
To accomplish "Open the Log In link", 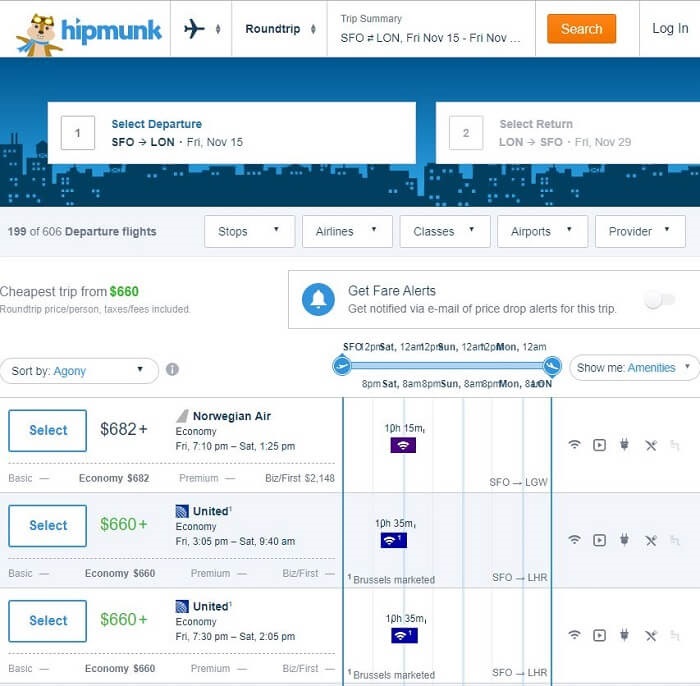I will coord(670,28).
